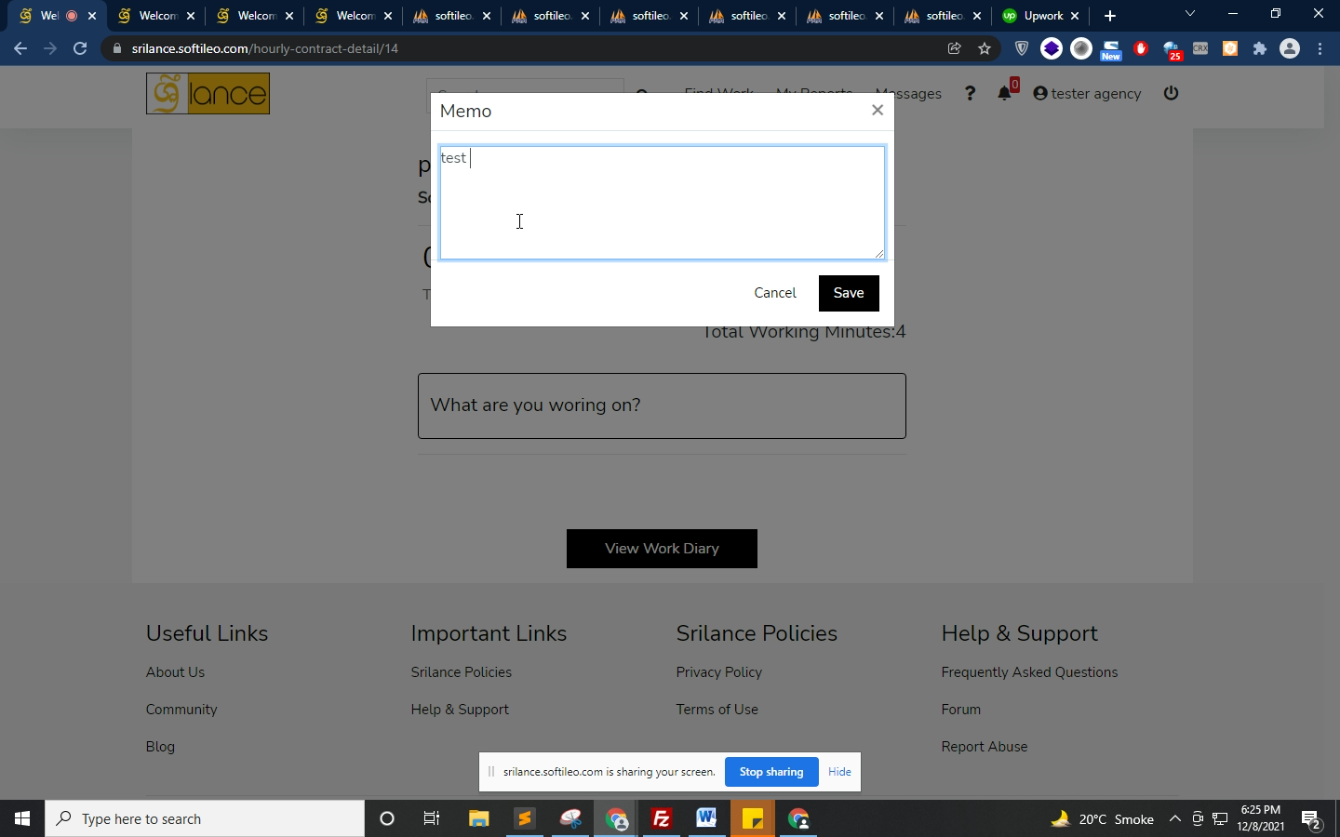Bookmark this page with star icon
This screenshot has width=1340, height=837.
984,48
